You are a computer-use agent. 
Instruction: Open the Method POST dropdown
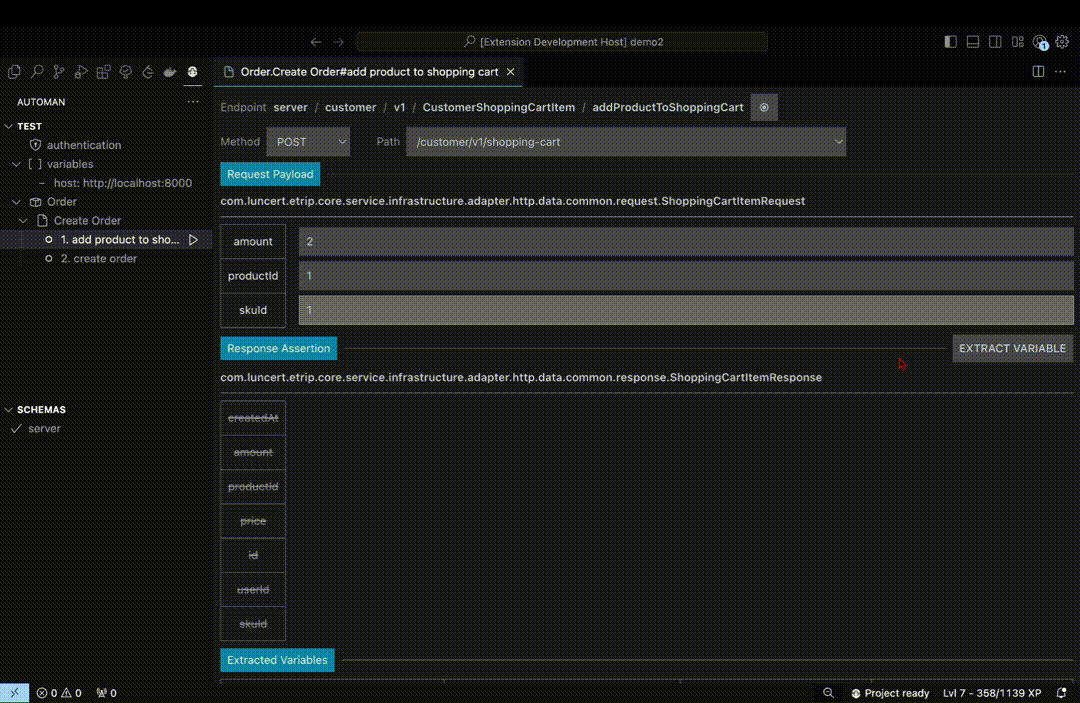point(308,141)
